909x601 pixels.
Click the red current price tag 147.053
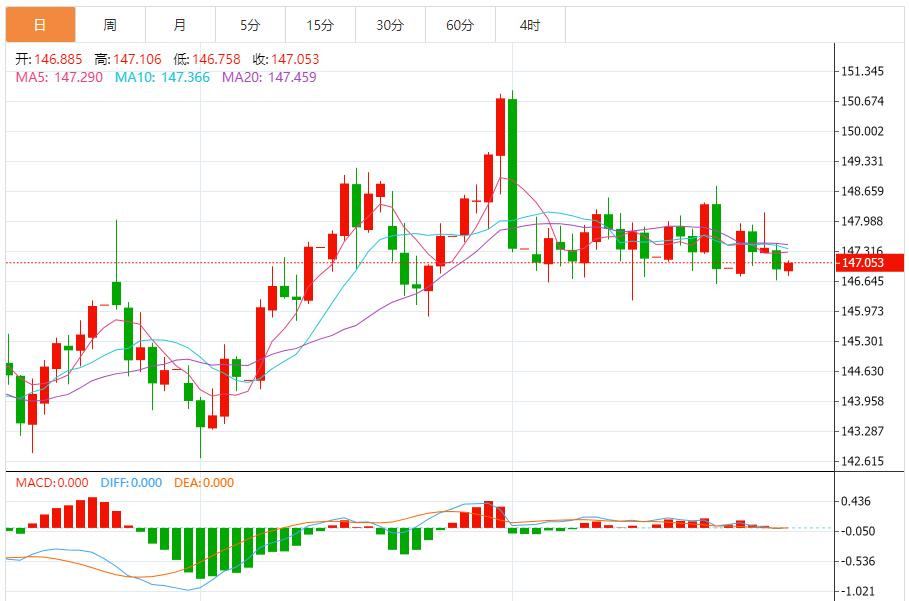coord(870,263)
